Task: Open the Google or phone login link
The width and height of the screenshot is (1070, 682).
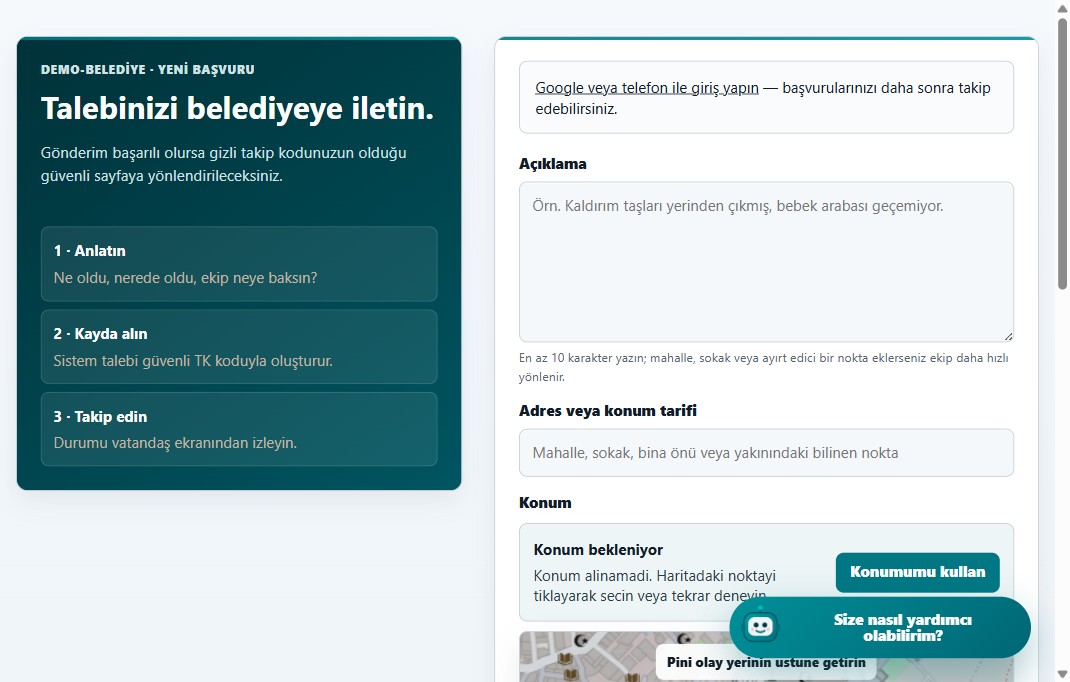Action: [646, 88]
